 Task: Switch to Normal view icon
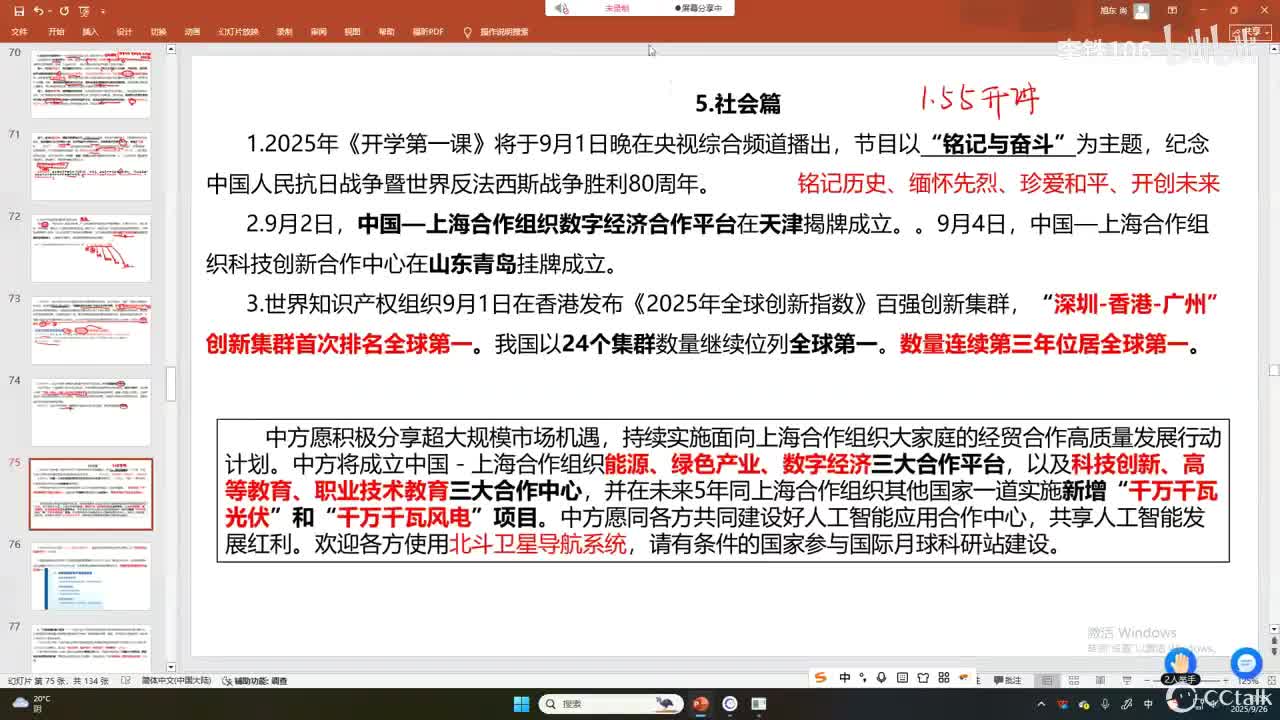point(1047,681)
